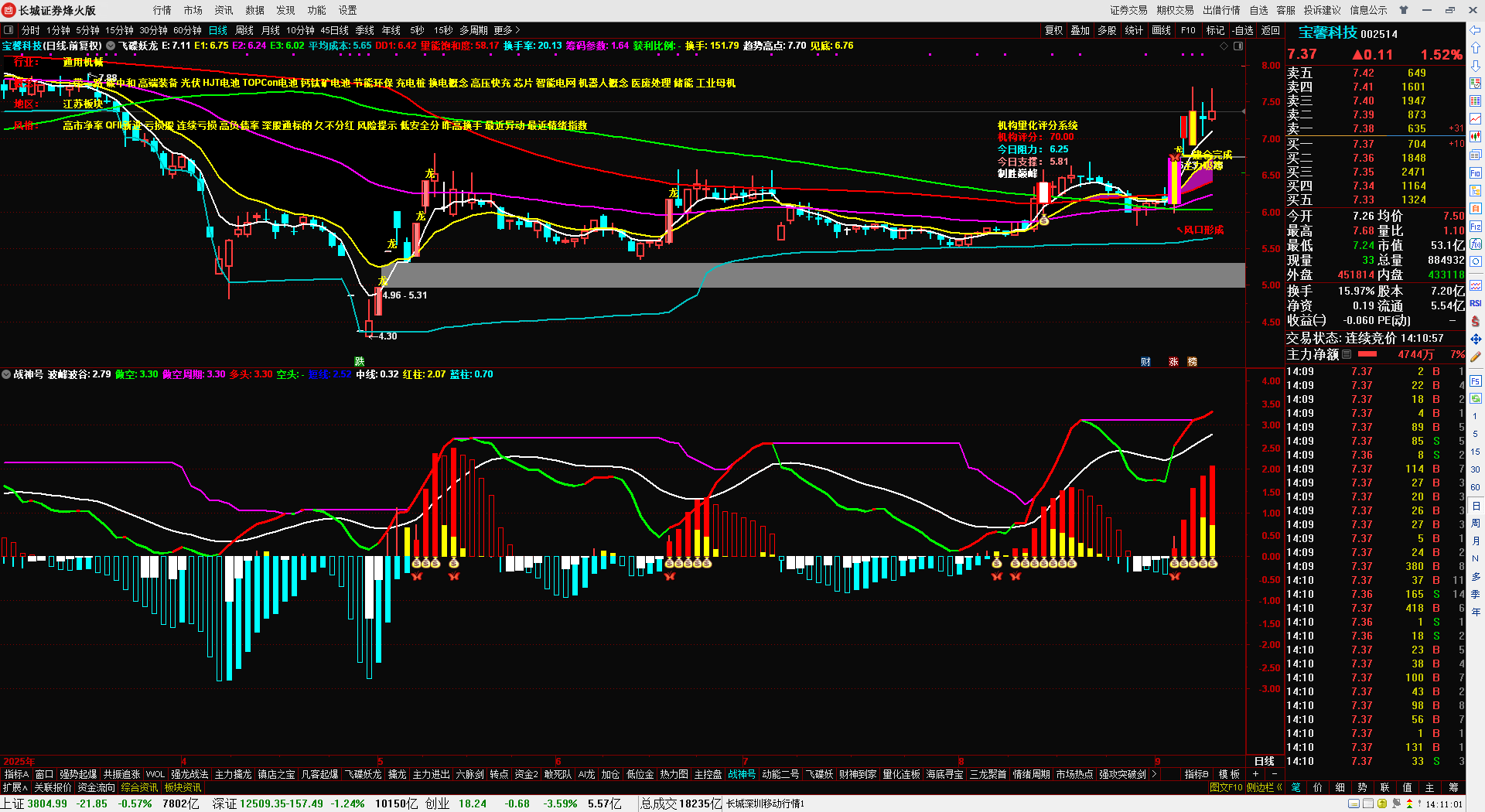This screenshot has height=812, width=1485.
Task: Select the 周线 period tab
Action: (244, 30)
